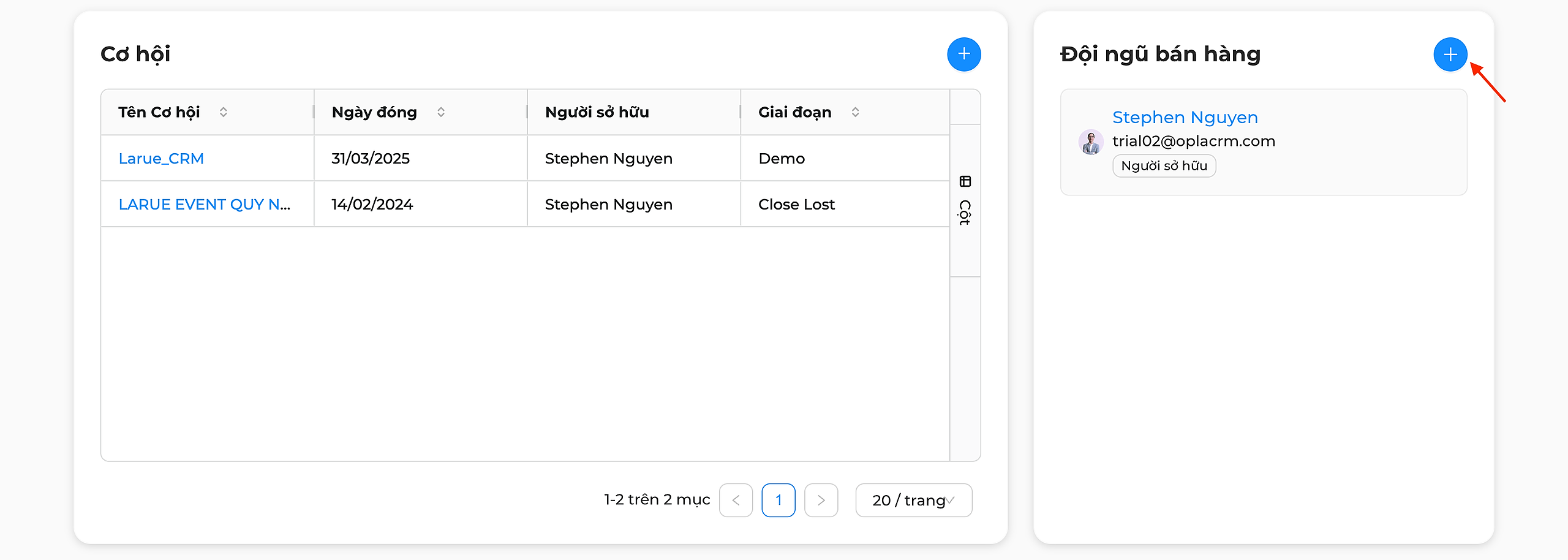
Task: Sort by Tên Cơ hội column
Action: [x=224, y=112]
